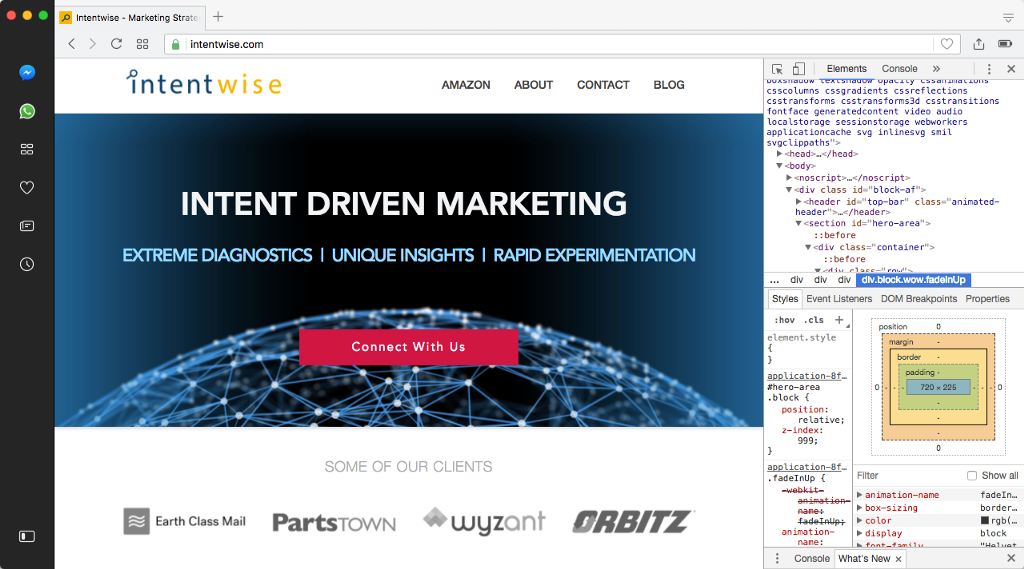
Task: Close the DevTools panel
Action: [1011, 69]
